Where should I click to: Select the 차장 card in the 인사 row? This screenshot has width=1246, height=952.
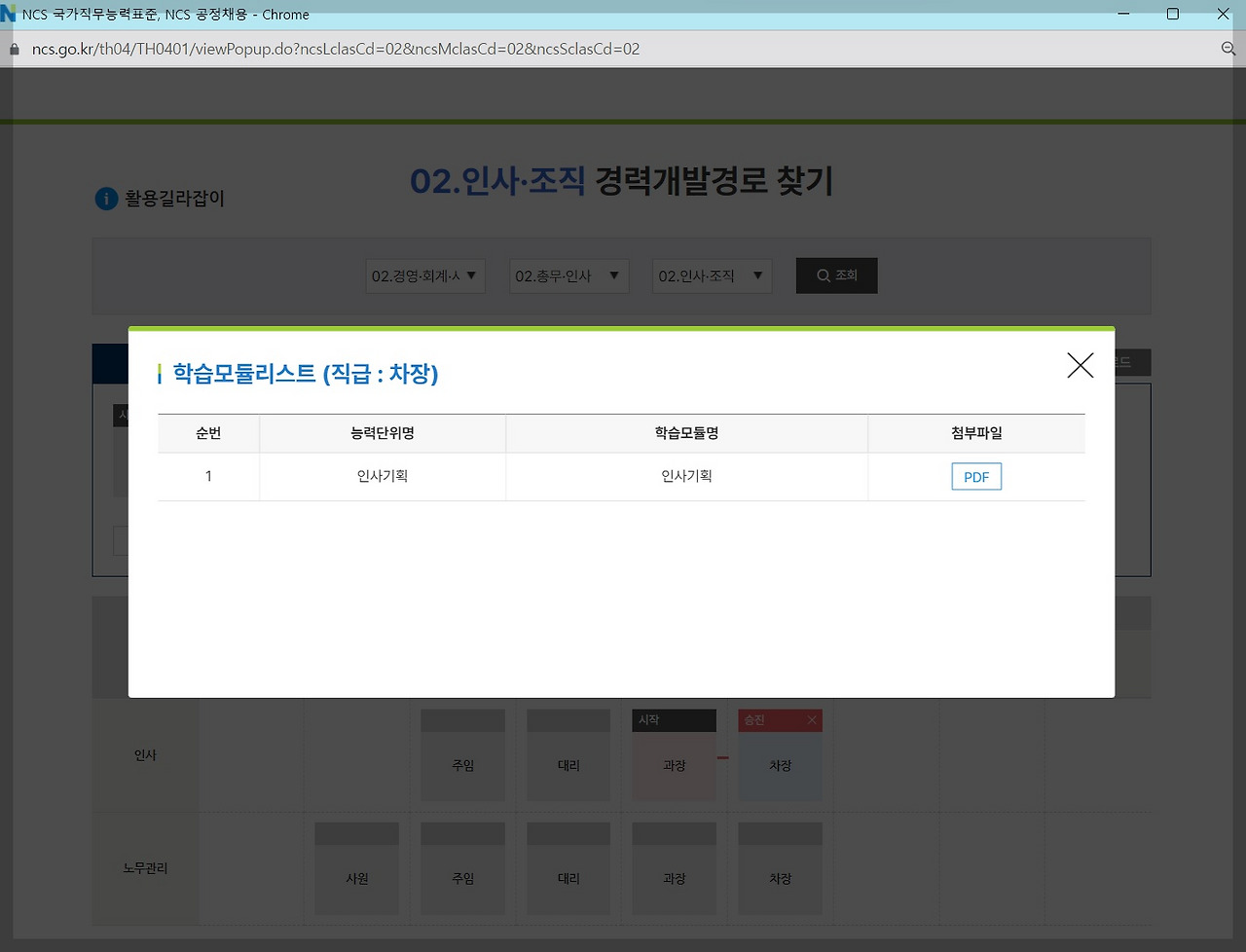[x=781, y=755]
